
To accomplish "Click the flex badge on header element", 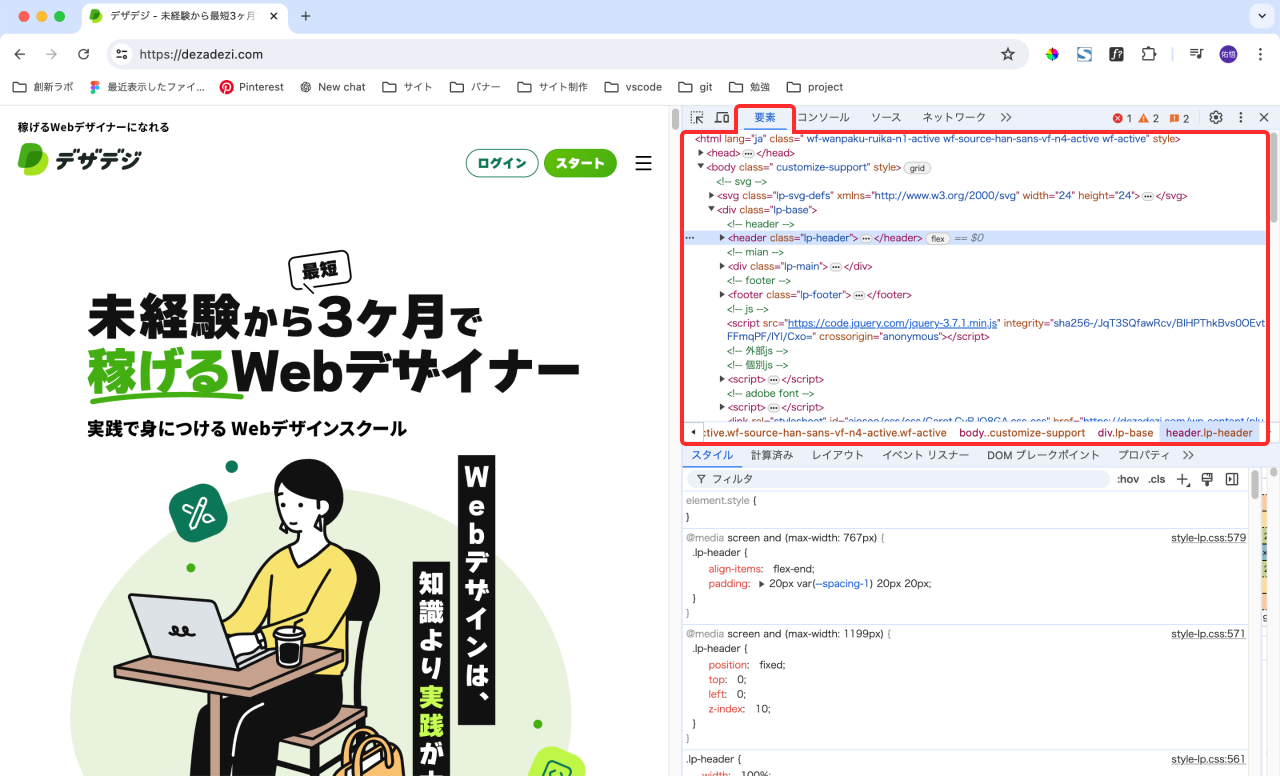I will (937, 239).
